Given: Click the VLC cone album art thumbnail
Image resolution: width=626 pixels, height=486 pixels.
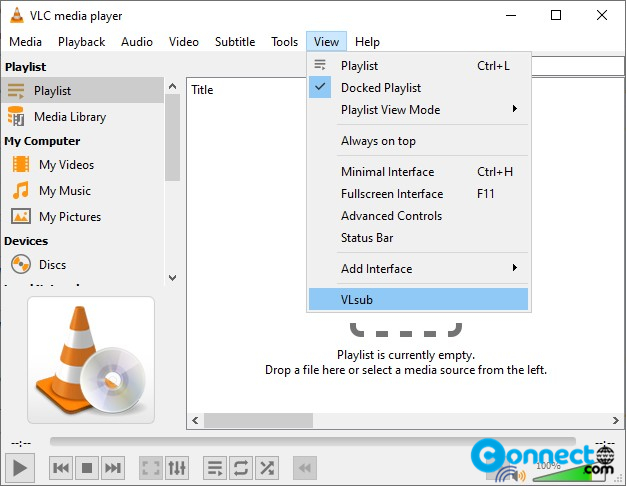Looking at the screenshot, I should [x=91, y=360].
